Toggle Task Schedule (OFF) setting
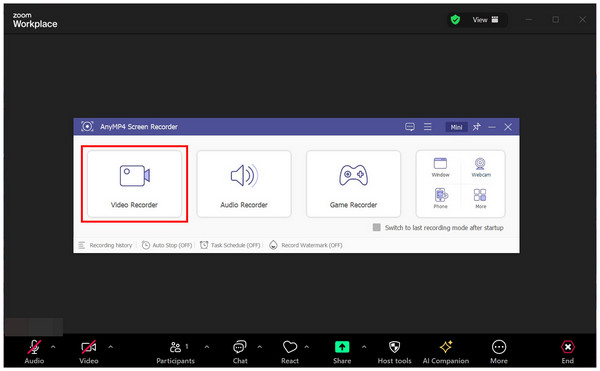 (x=230, y=245)
